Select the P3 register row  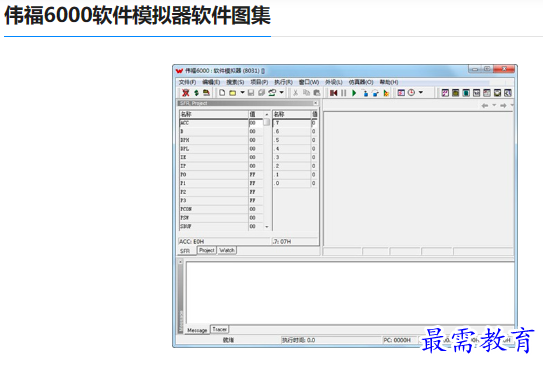[221, 200]
